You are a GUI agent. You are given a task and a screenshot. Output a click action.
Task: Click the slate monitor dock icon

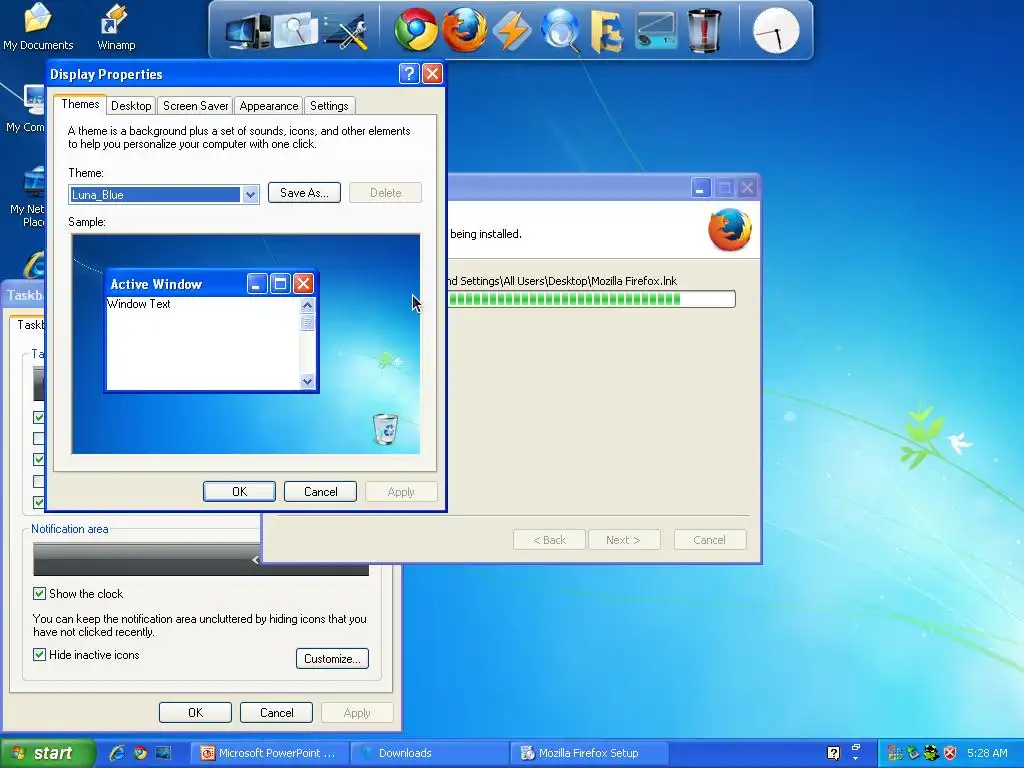pyautogui.click(x=656, y=31)
